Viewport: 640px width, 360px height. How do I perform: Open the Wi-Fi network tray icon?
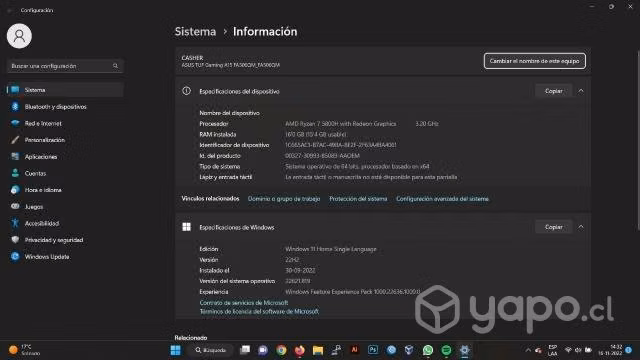pyautogui.click(x=568, y=350)
